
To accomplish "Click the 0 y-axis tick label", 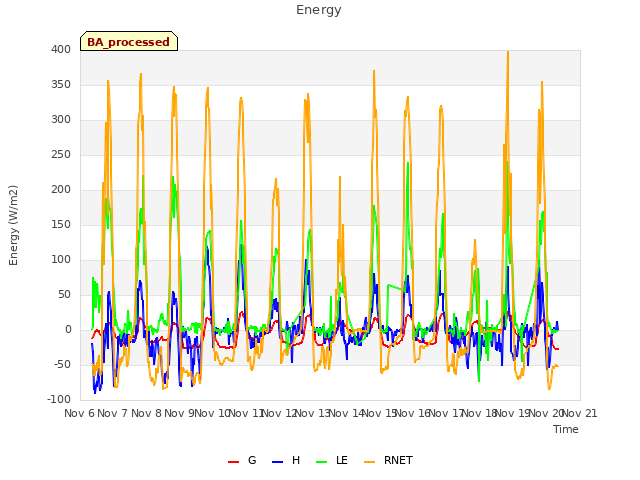I will (68, 330).
